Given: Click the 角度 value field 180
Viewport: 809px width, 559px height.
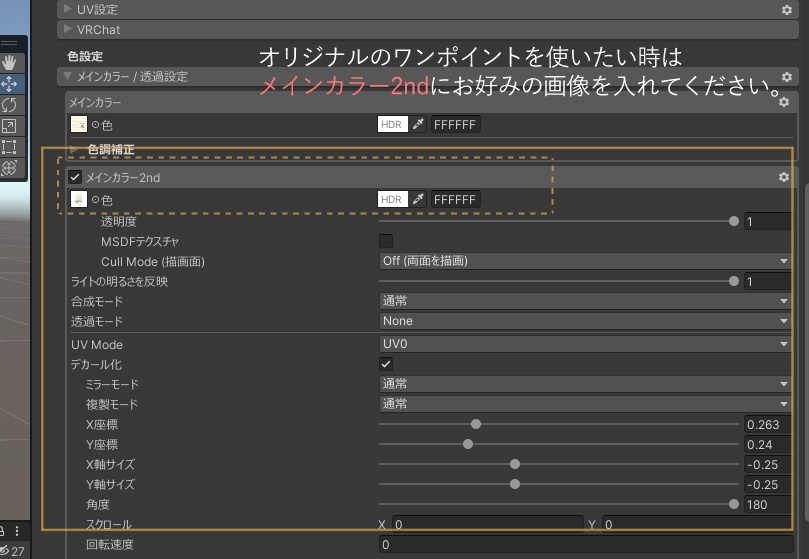Looking at the screenshot, I should coord(767,504).
